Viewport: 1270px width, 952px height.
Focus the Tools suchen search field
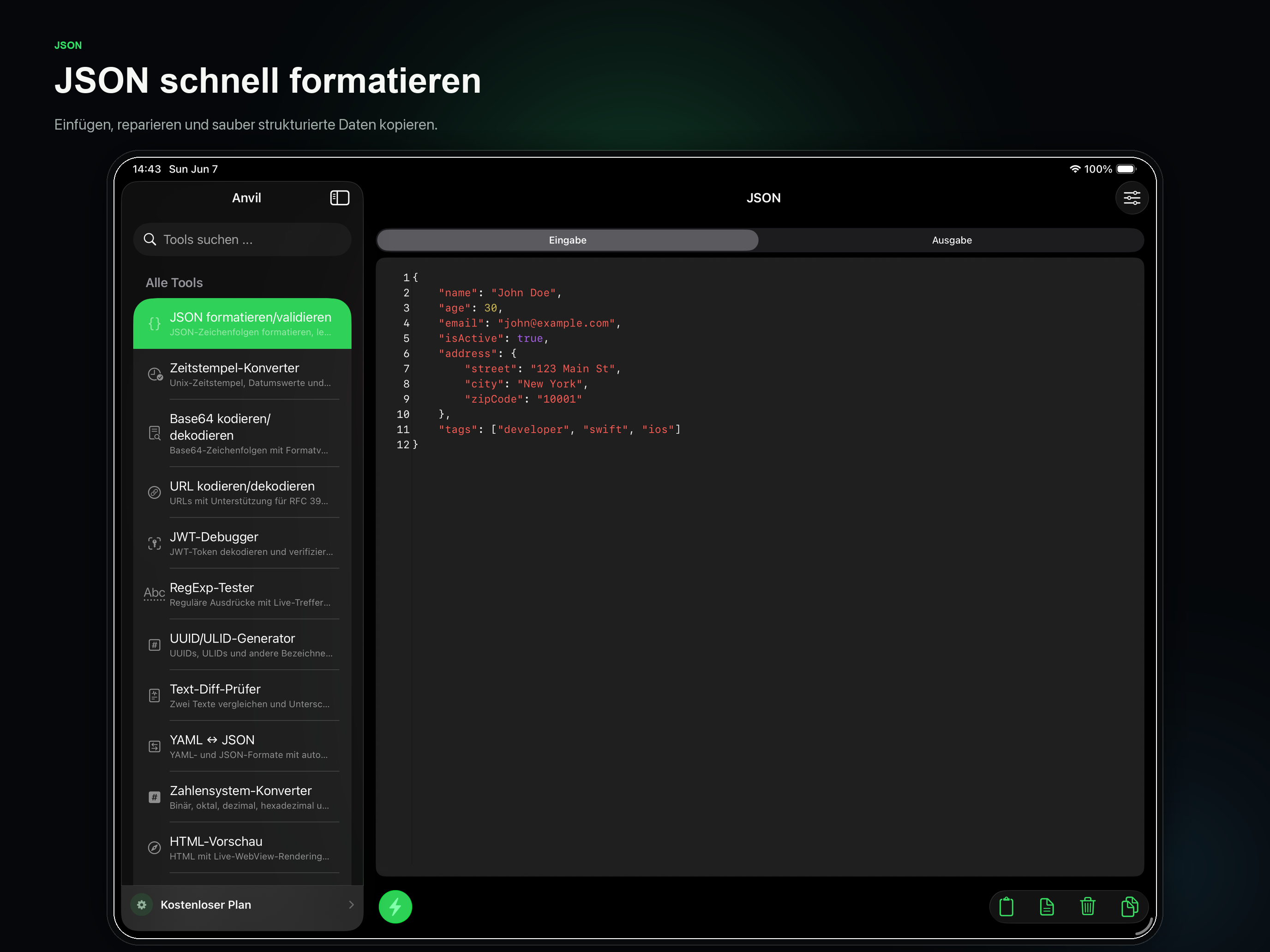coord(242,239)
